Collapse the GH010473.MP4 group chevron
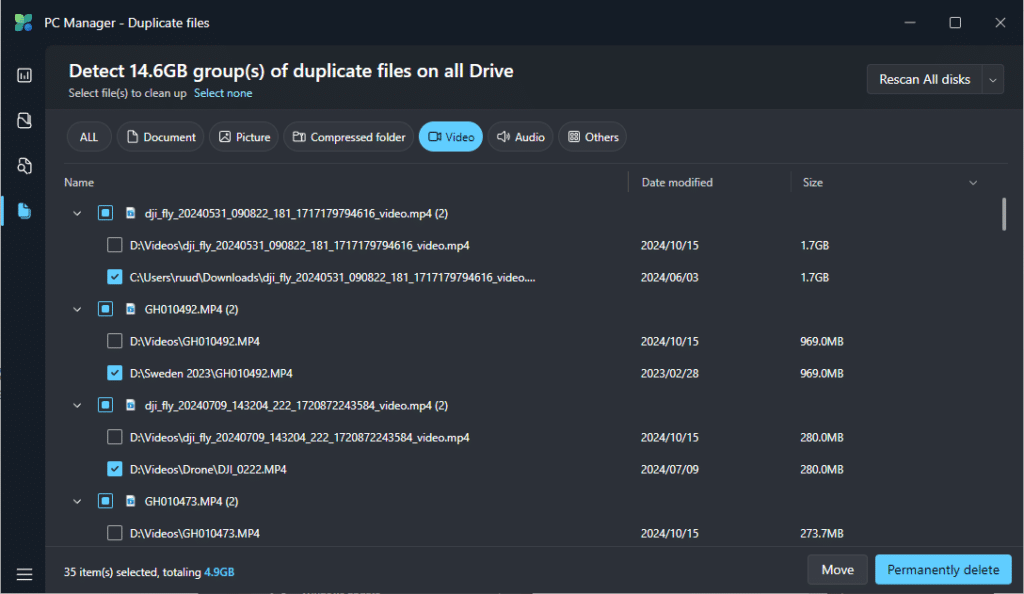 point(77,501)
